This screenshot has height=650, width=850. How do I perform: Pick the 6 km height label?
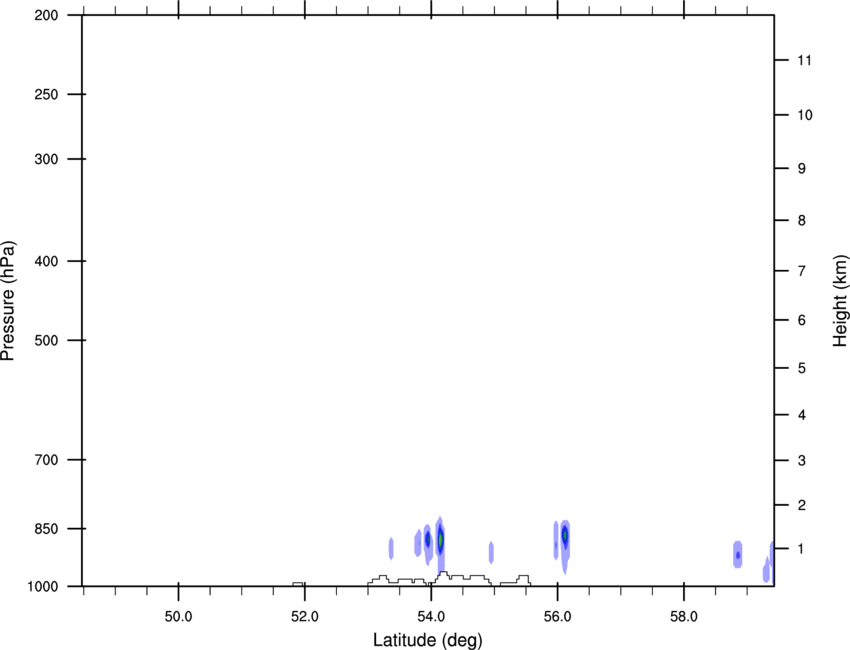click(x=801, y=320)
